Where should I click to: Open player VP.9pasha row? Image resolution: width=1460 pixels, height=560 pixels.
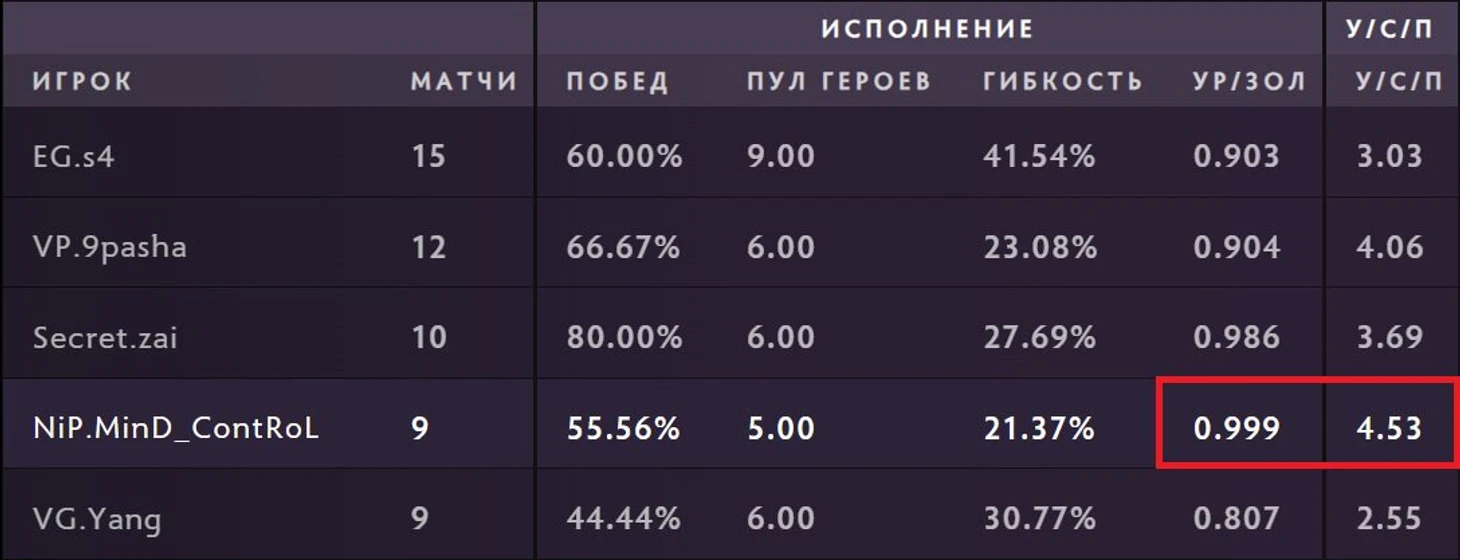[x=730, y=246]
